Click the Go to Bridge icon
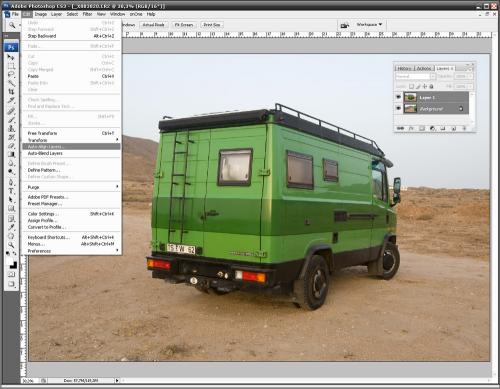The image size is (500, 389). pyautogui.click(x=345, y=25)
